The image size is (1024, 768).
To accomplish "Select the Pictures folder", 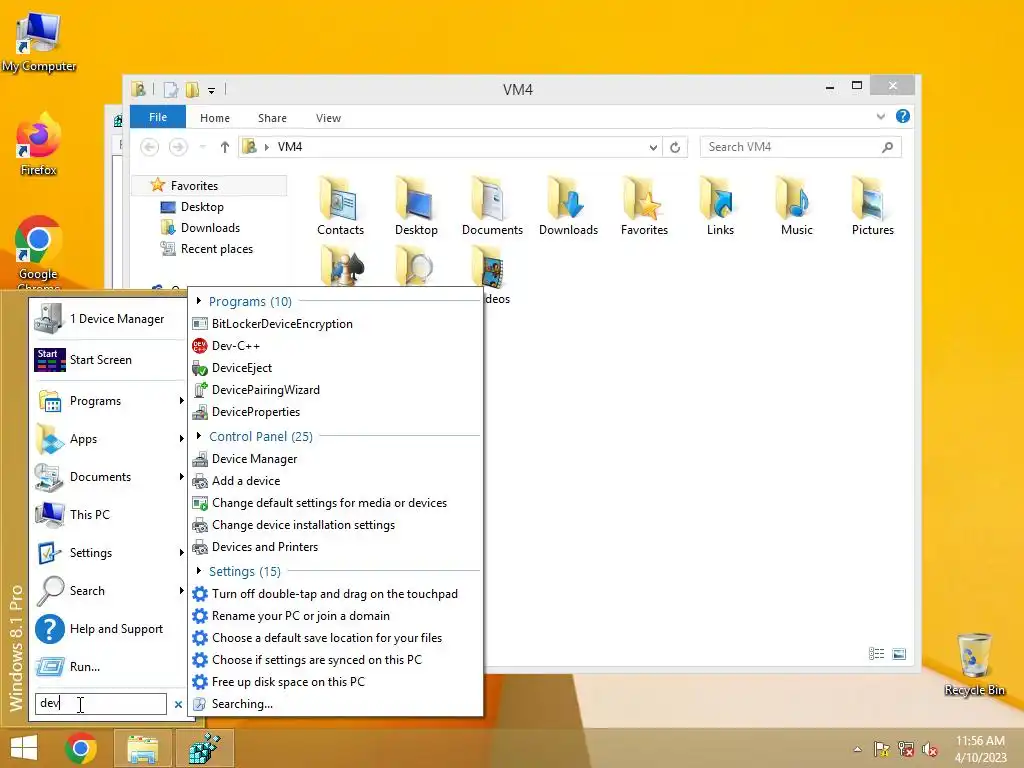I will [872, 206].
